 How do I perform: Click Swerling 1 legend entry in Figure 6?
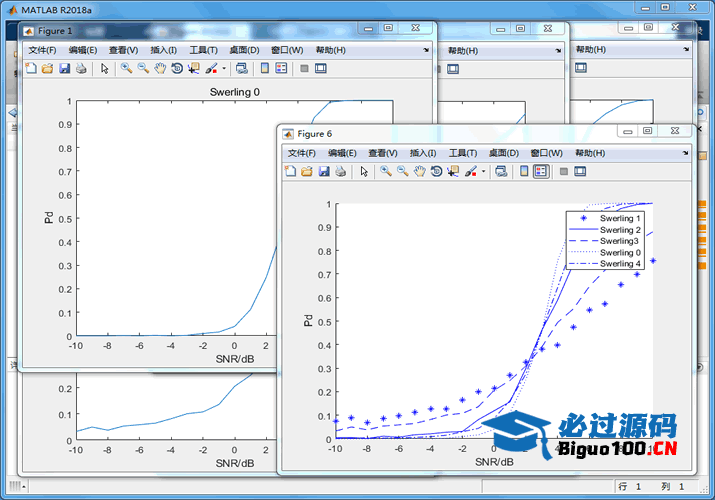(x=604, y=218)
